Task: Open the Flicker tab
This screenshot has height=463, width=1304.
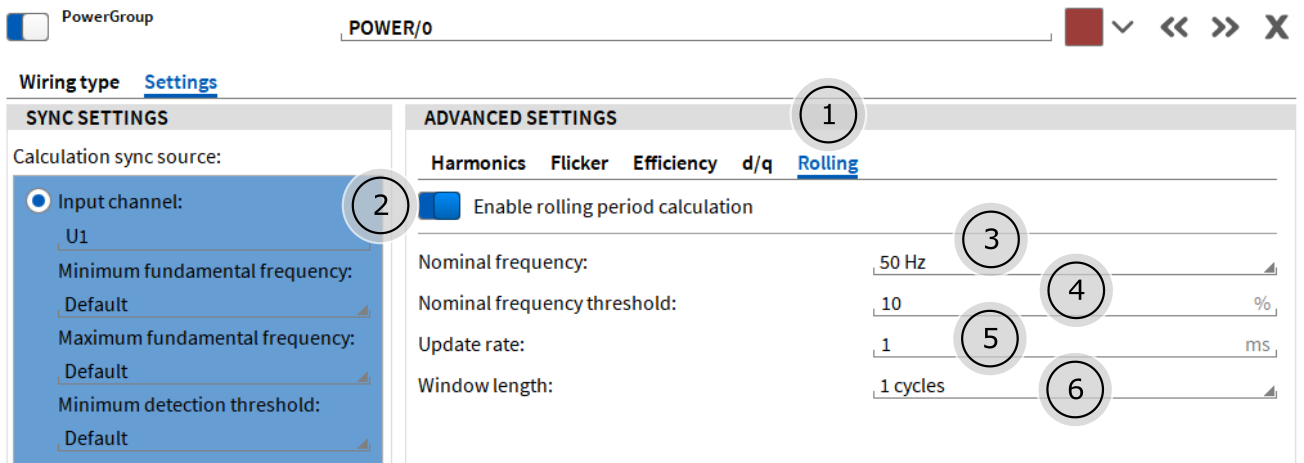Action: (579, 163)
